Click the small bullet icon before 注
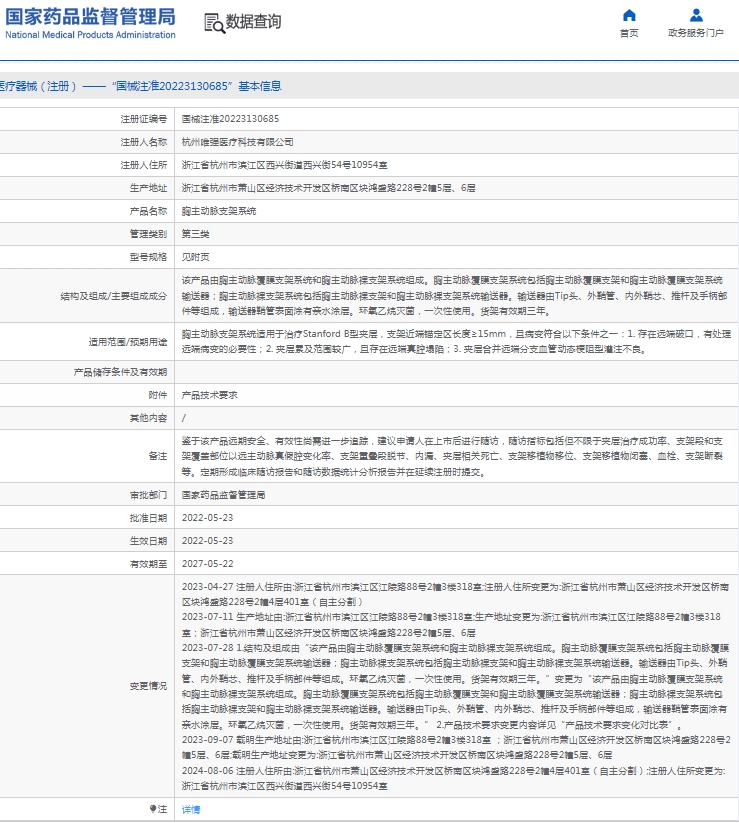 [153, 809]
